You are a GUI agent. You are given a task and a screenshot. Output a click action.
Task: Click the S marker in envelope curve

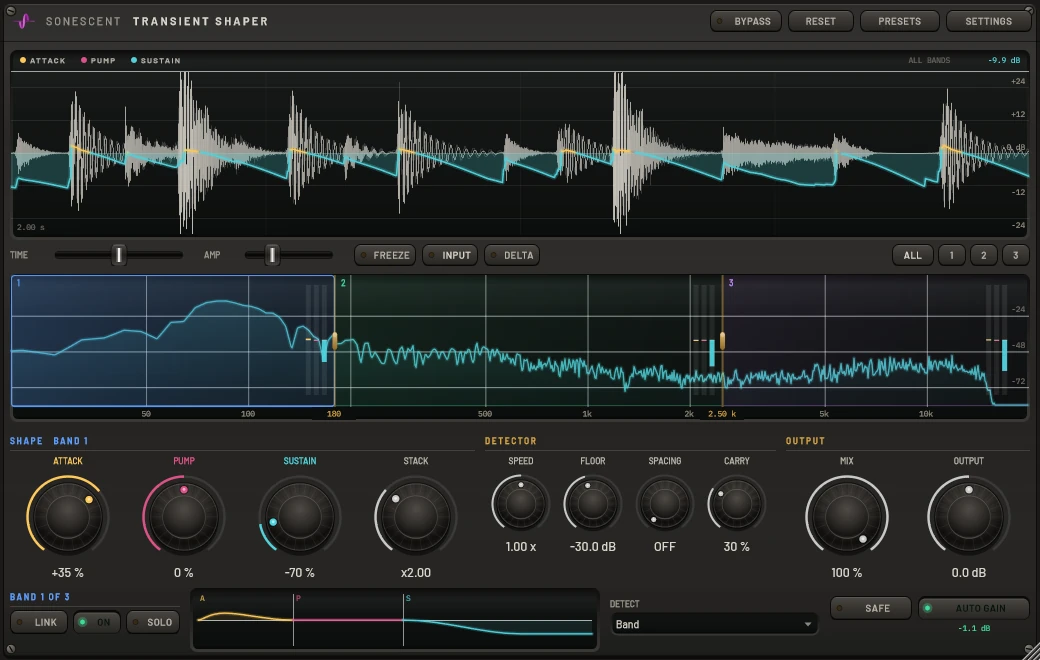point(408,598)
